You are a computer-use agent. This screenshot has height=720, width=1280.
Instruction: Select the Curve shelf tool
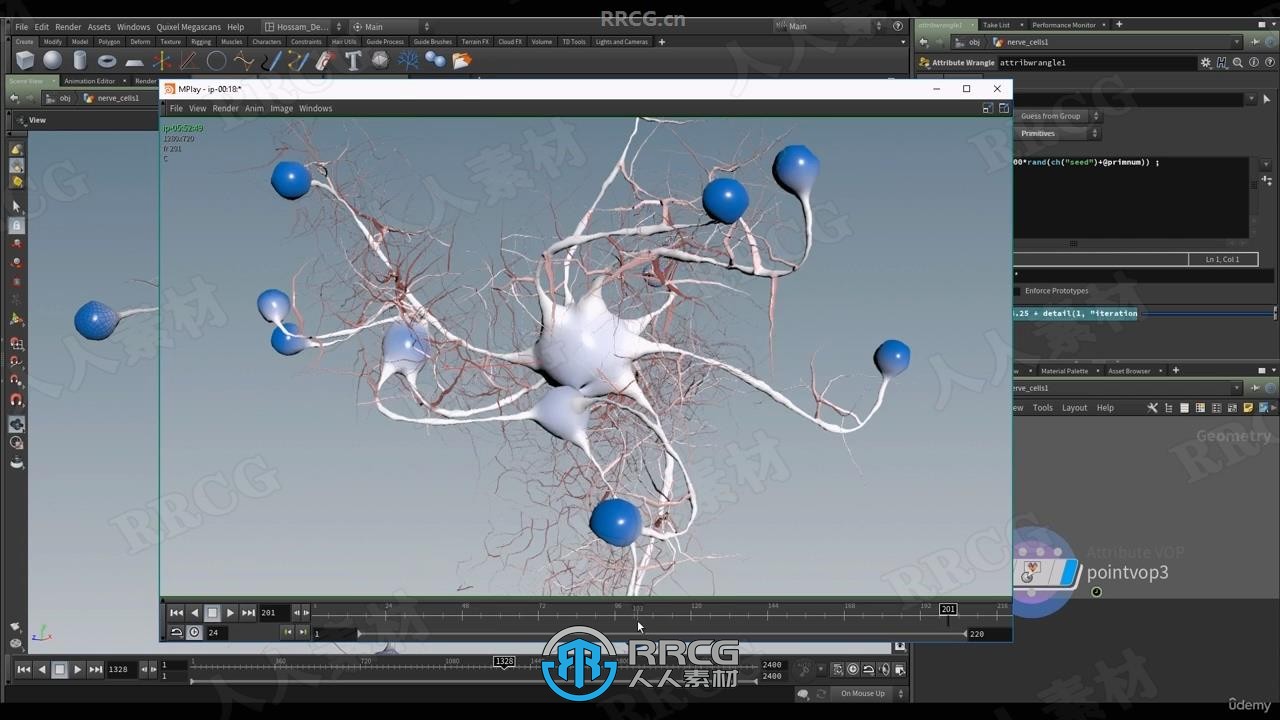coord(243,61)
